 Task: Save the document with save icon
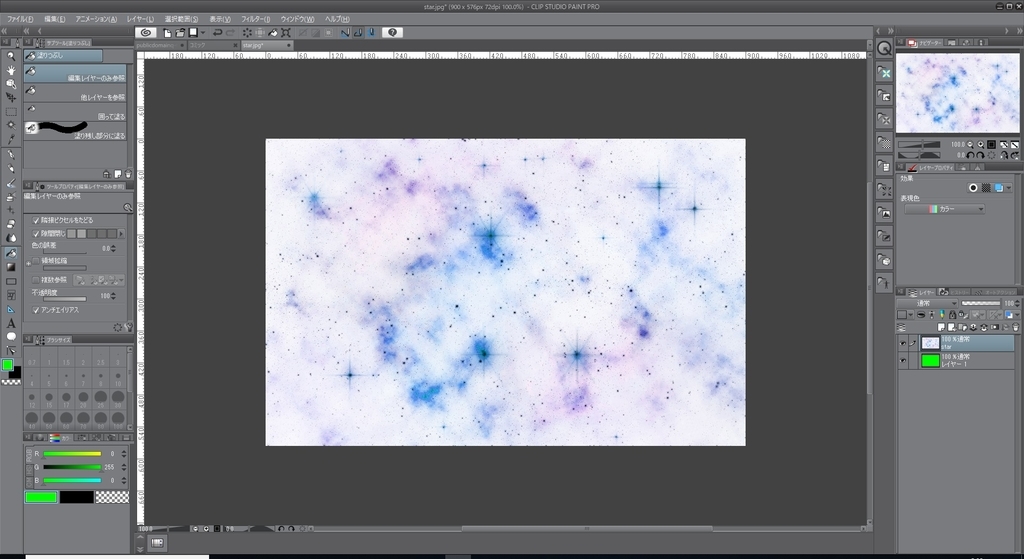click(x=193, y=33)
